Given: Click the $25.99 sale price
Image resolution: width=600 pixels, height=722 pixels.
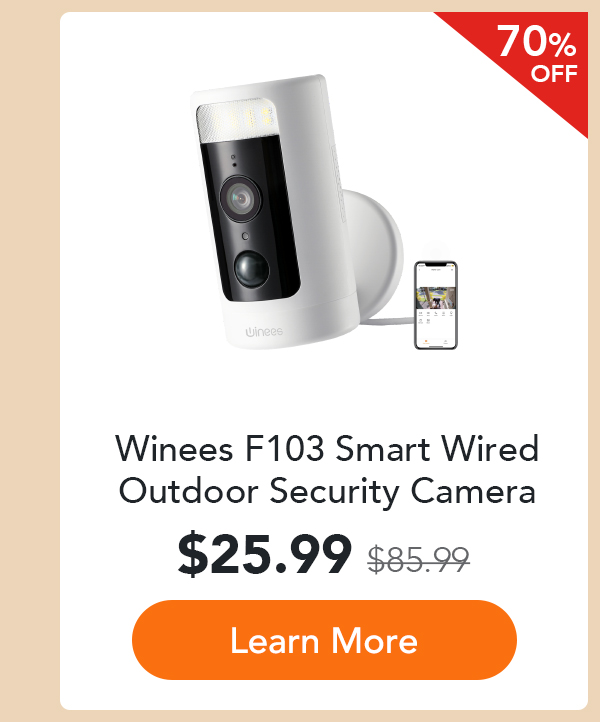Looking at the screenshot, I should click(265, 554).
